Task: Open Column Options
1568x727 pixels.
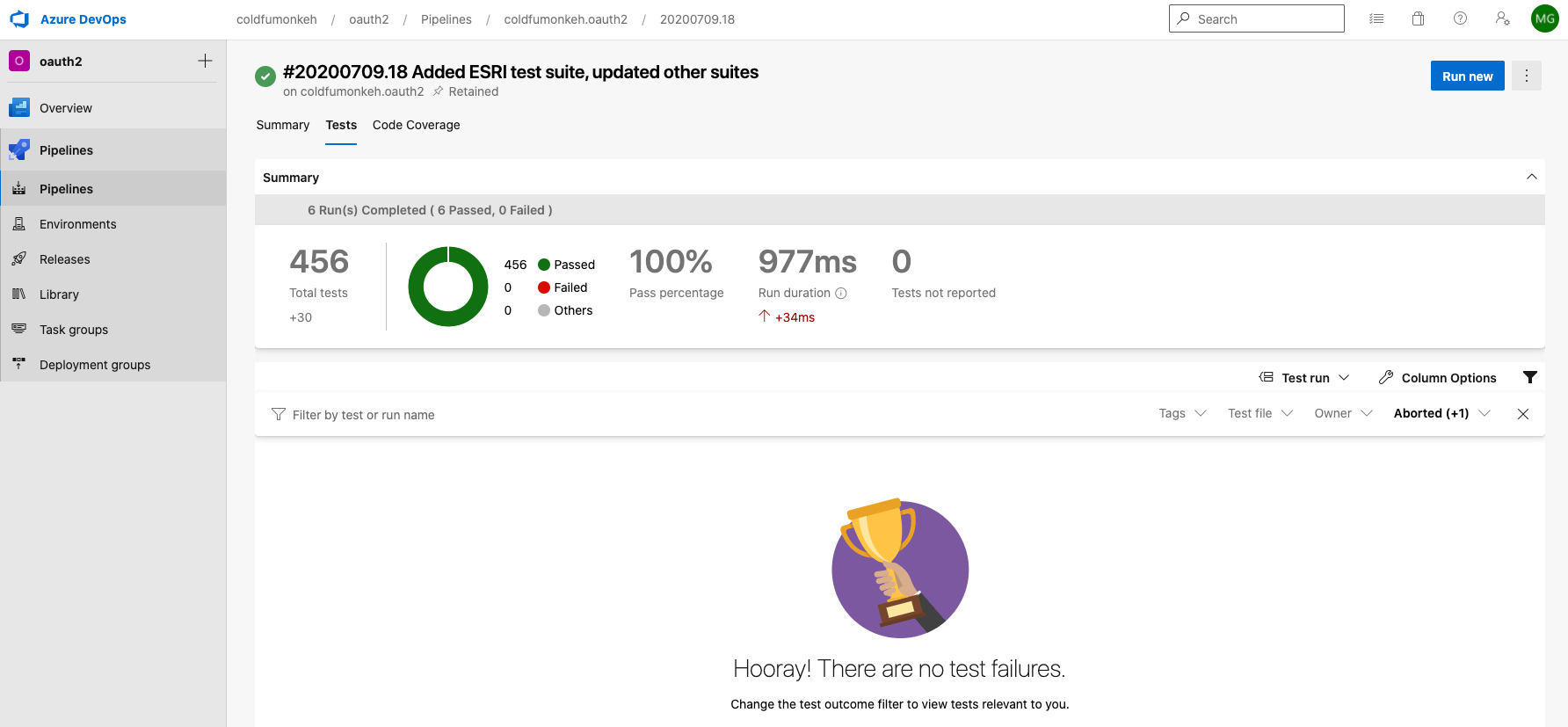Action: coord(1437,378)
